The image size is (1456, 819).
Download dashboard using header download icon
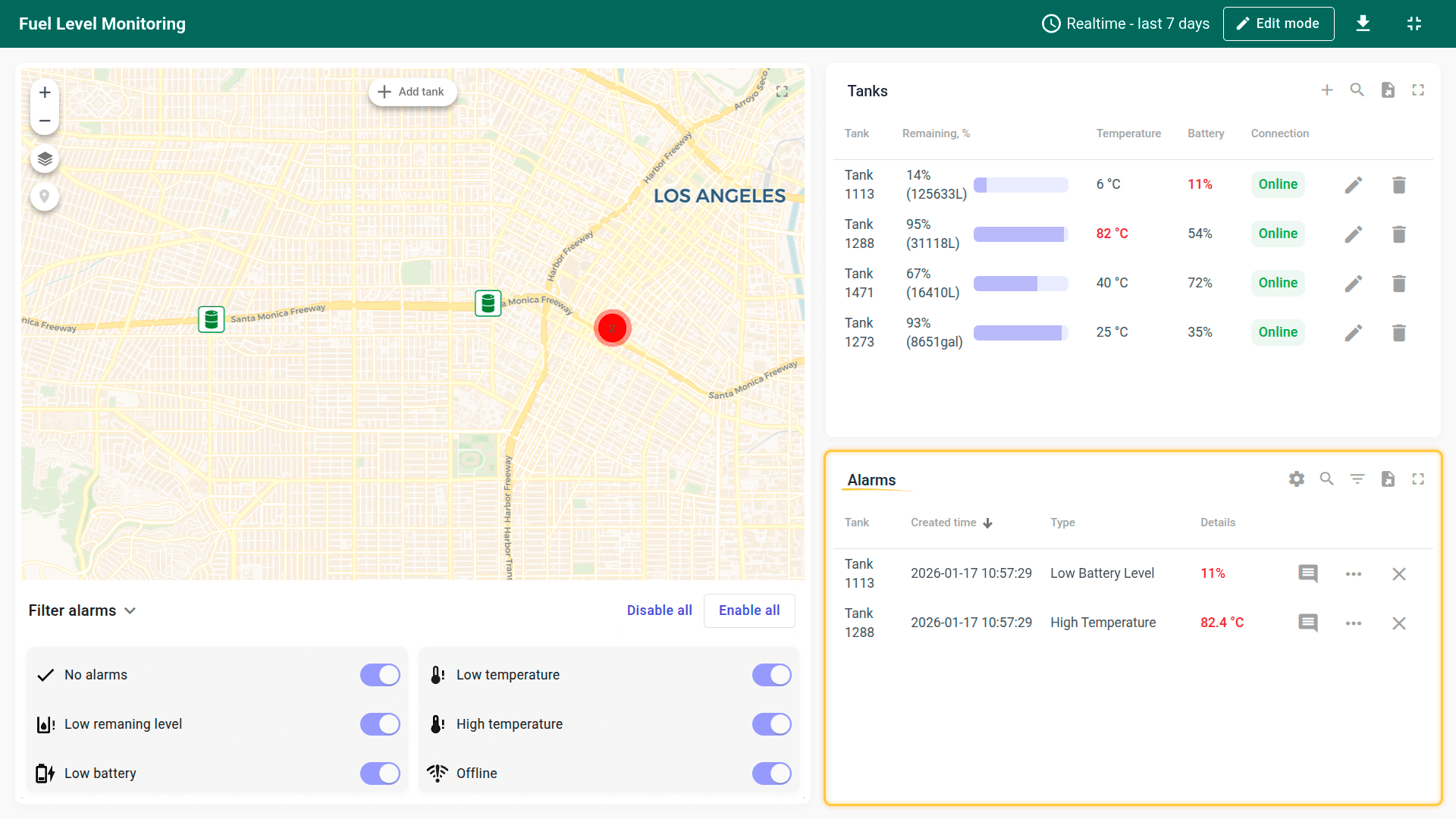pyautogui.click(x=1363, y=24)
